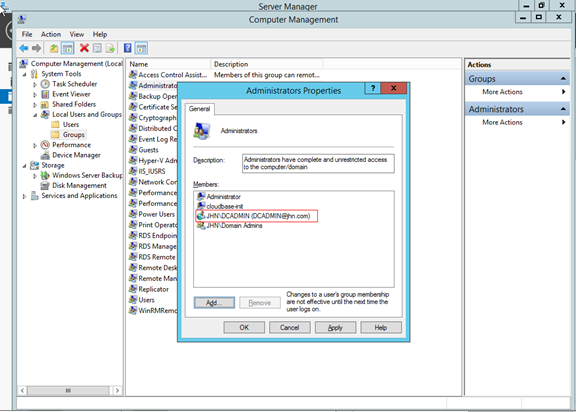Collapse the Storage tree node
The height and width of the screenshot is (412, 580).
[x=25, y=166]
